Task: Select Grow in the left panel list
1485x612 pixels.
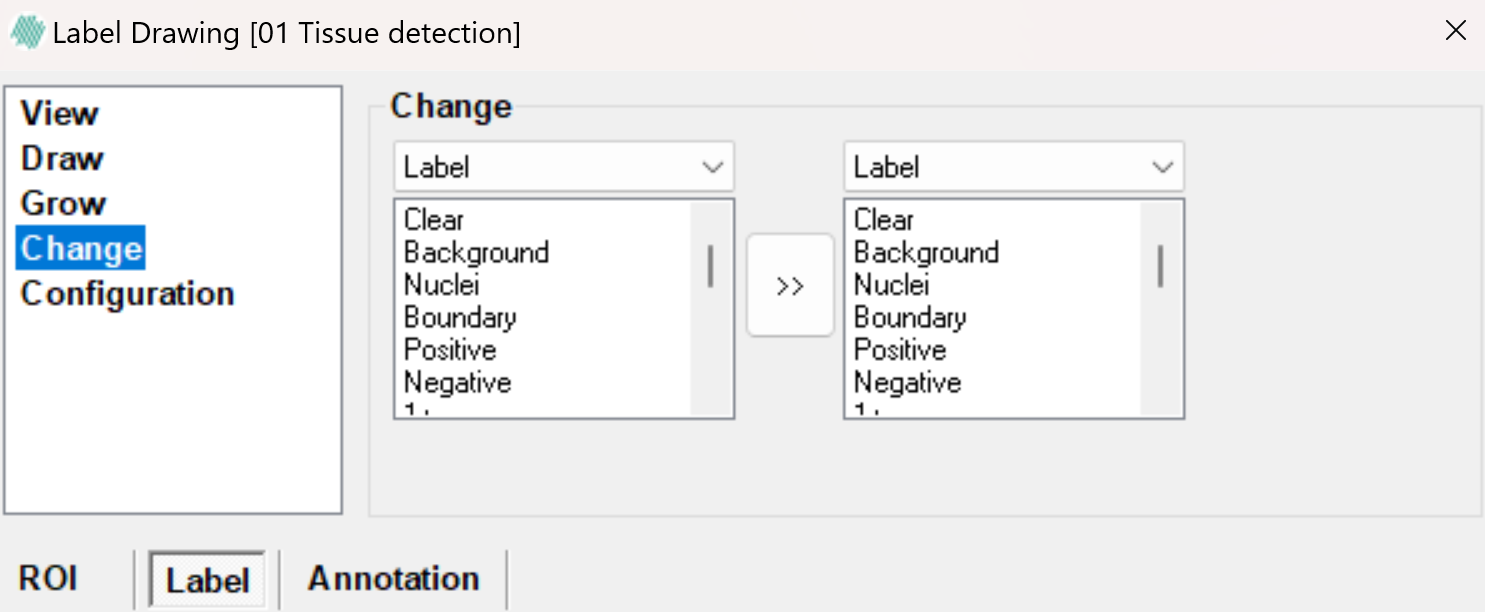Action: [63, 203]
